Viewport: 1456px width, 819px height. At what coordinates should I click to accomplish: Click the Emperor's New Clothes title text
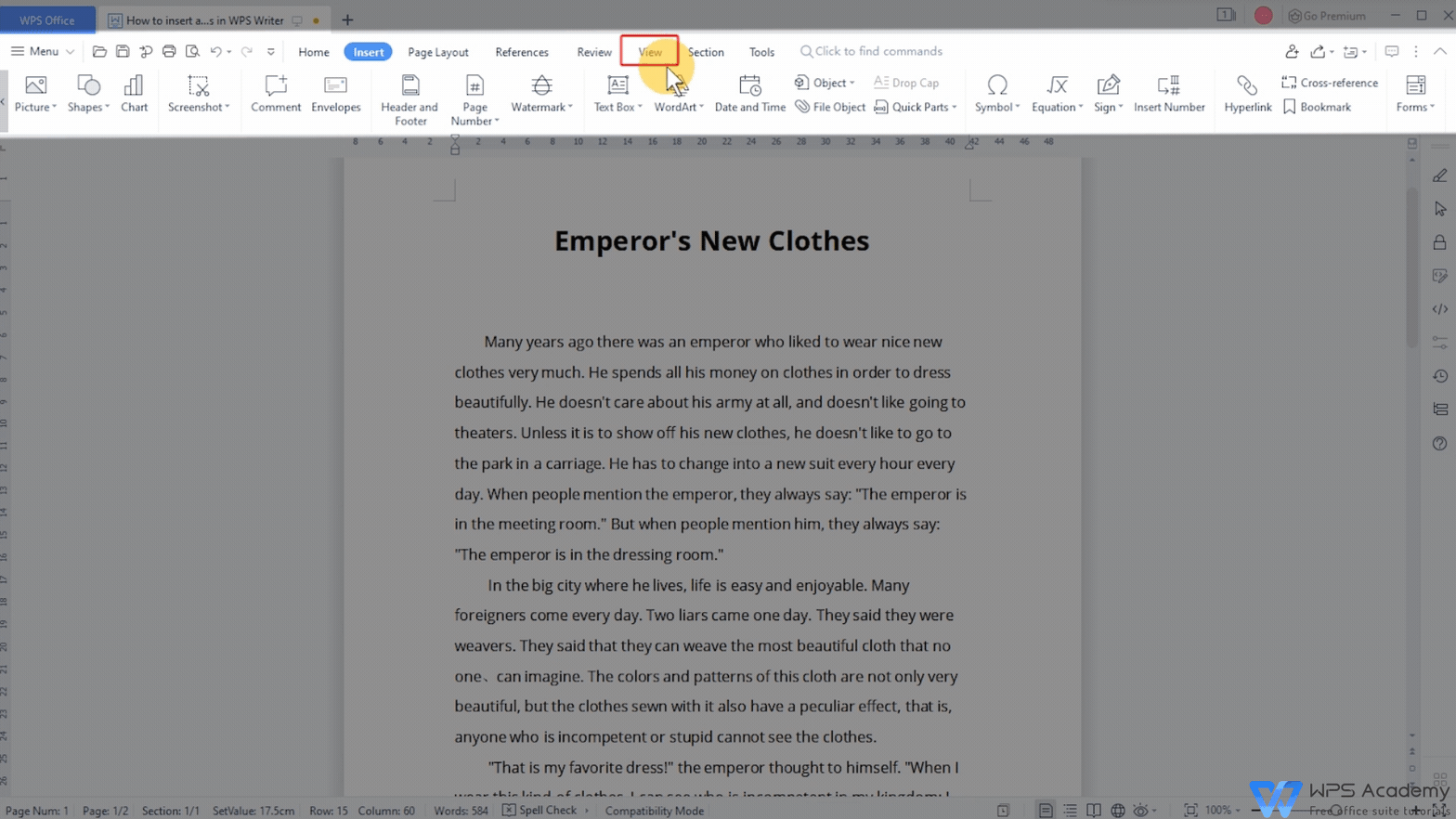pyautogui.click(x=712, y=241)
